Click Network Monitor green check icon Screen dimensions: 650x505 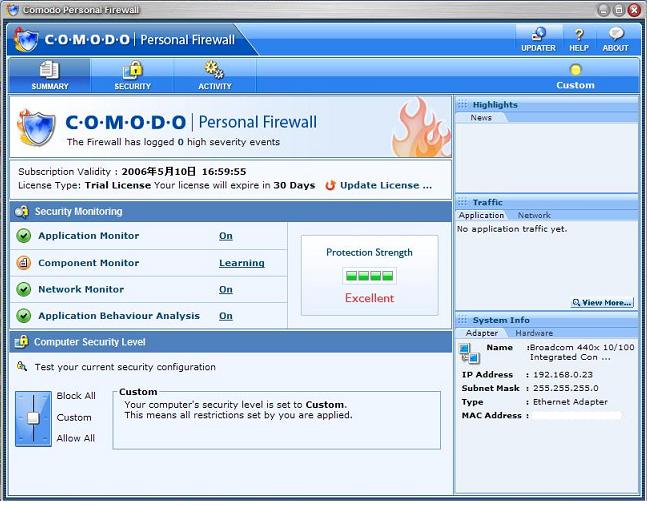pos(24,290)
